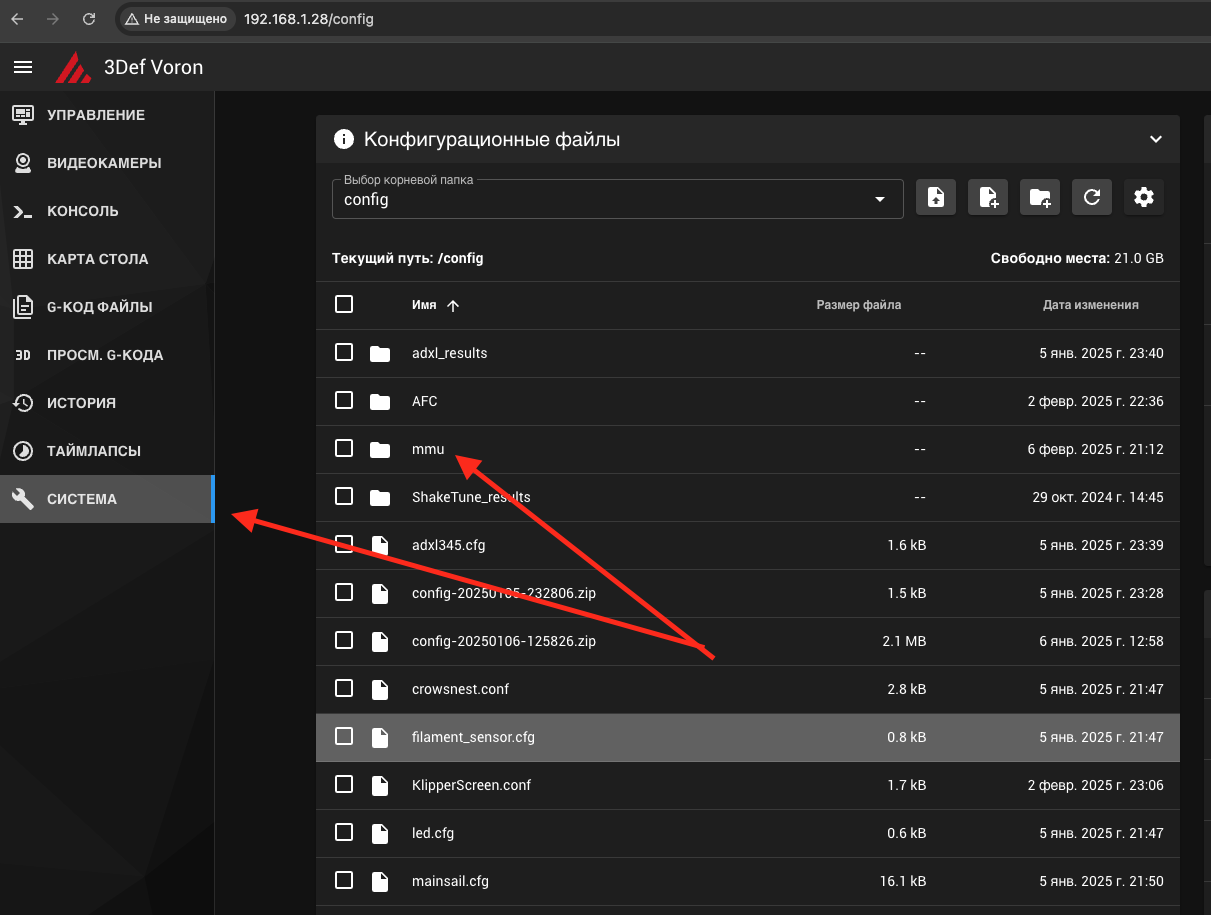Open the adxl_results folder name

click(450, 353)
